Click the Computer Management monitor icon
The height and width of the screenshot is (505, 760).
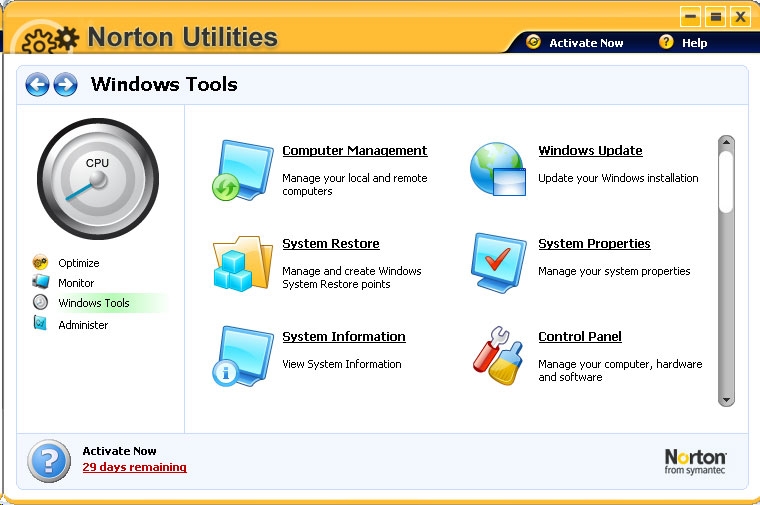coord(243,170)
